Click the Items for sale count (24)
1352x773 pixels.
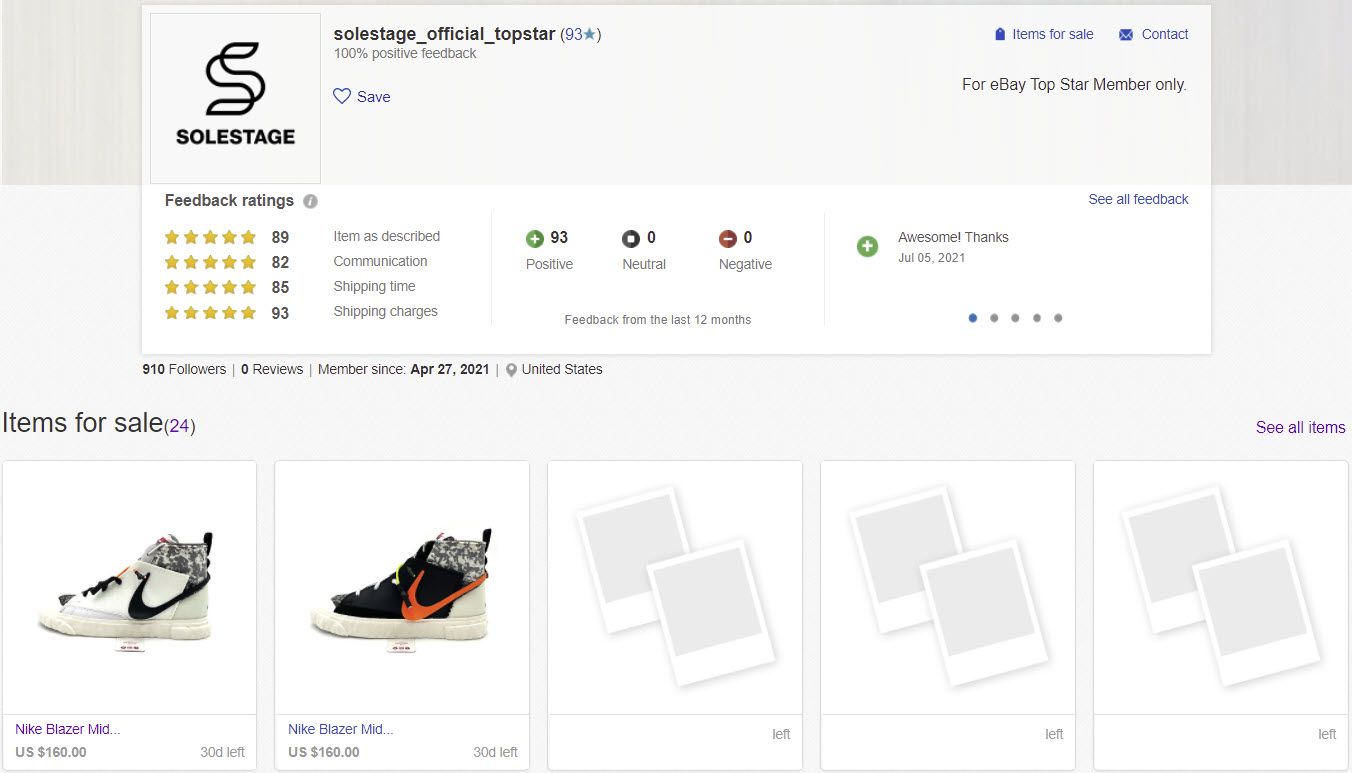[x=179, y=426]
